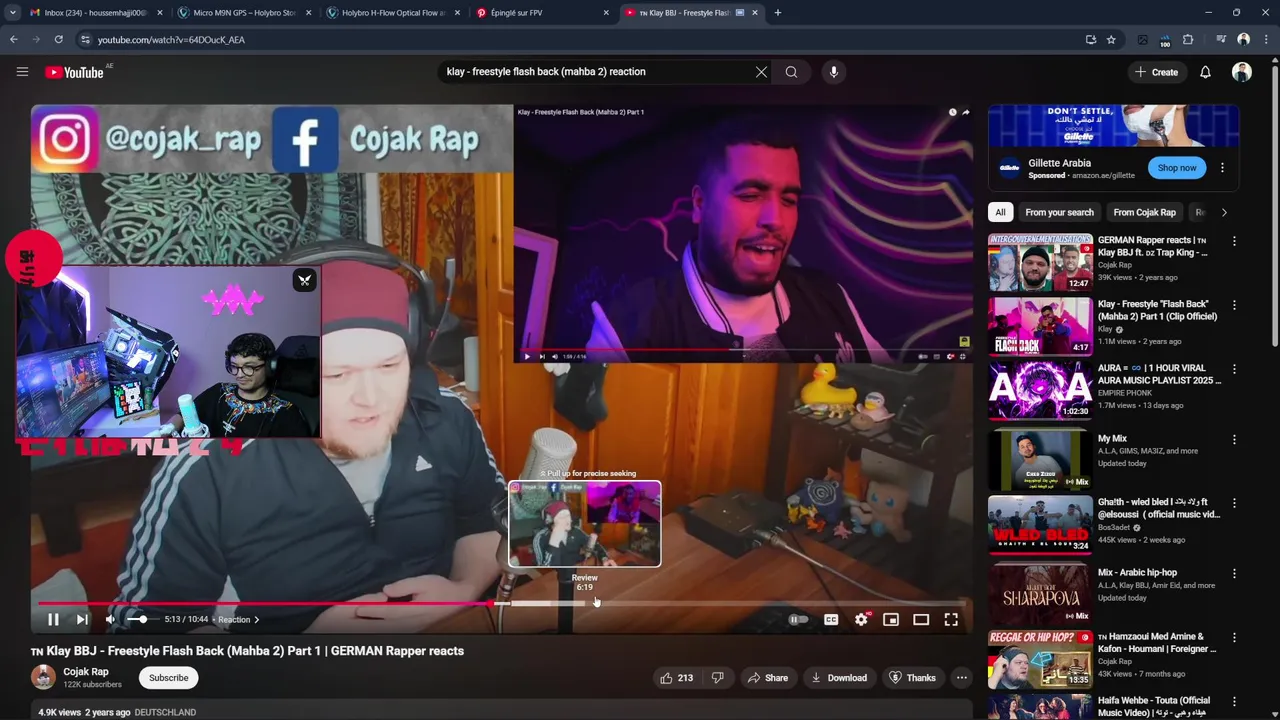The width and height of the screenshot is (1280, 720).
Task: Options menu for My Mix
Action: [1234, 439]
